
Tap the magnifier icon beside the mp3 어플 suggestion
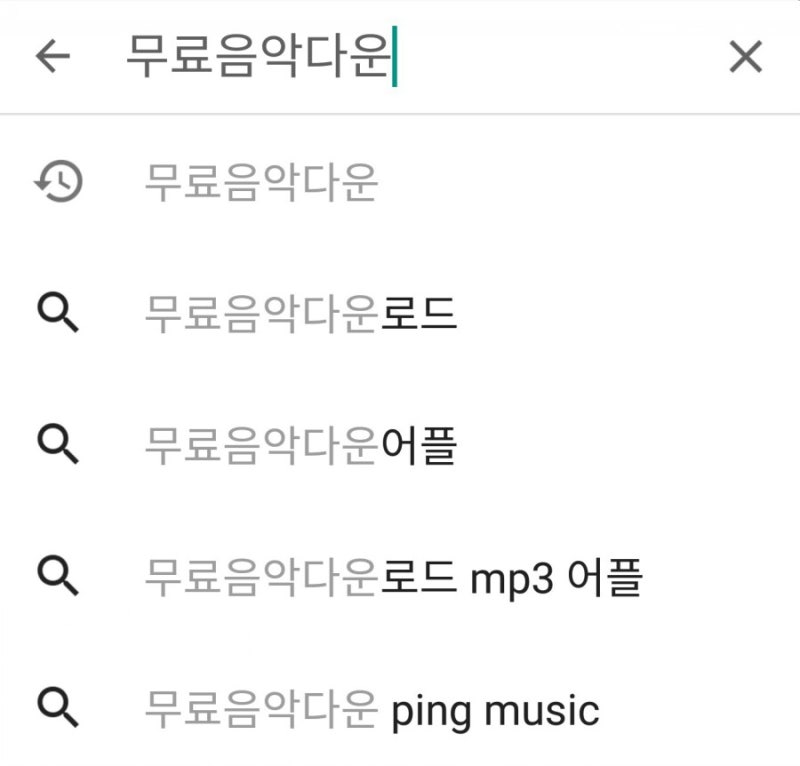(x=58, y=576)
